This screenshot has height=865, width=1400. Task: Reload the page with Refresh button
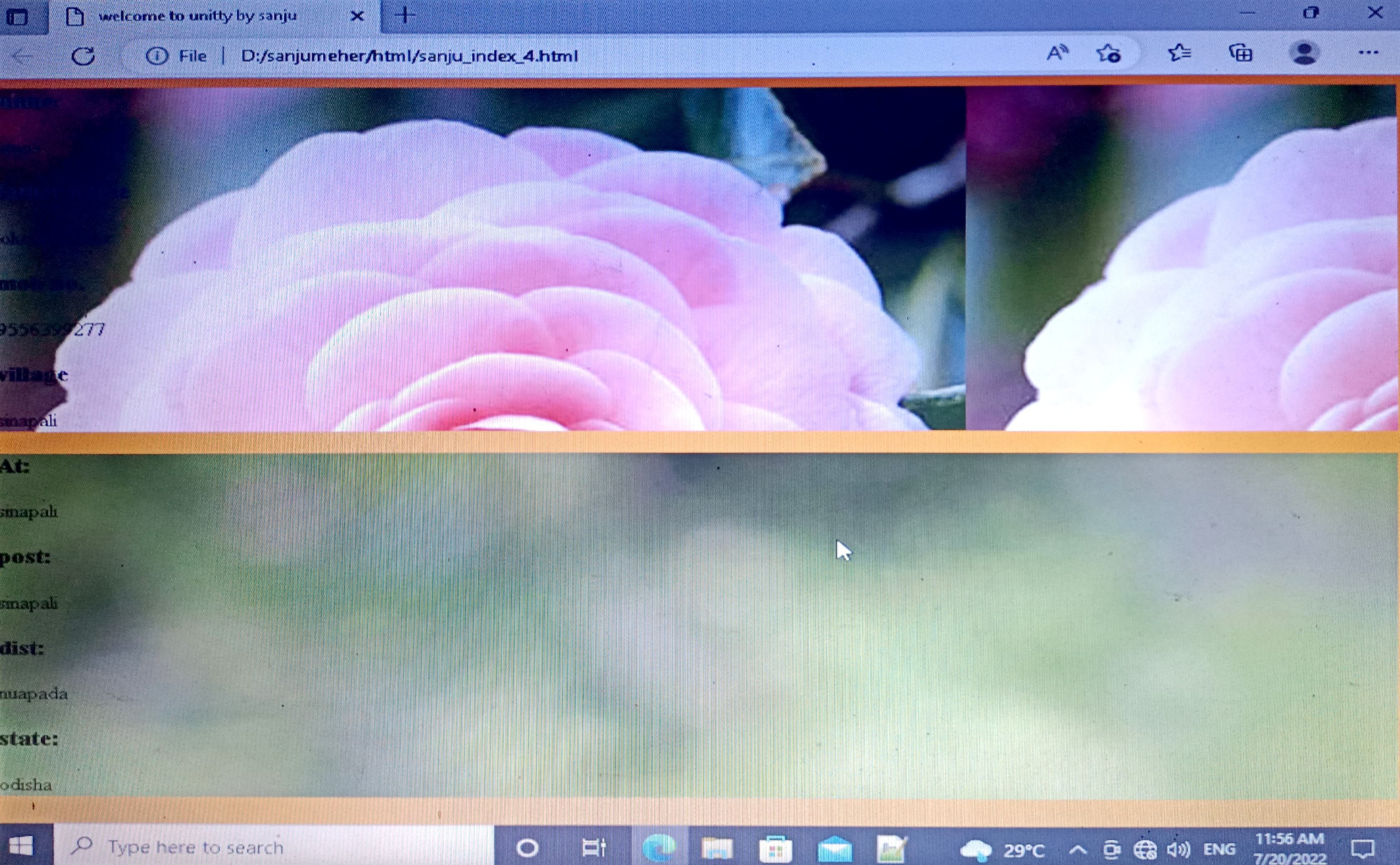tap(83, 56)
